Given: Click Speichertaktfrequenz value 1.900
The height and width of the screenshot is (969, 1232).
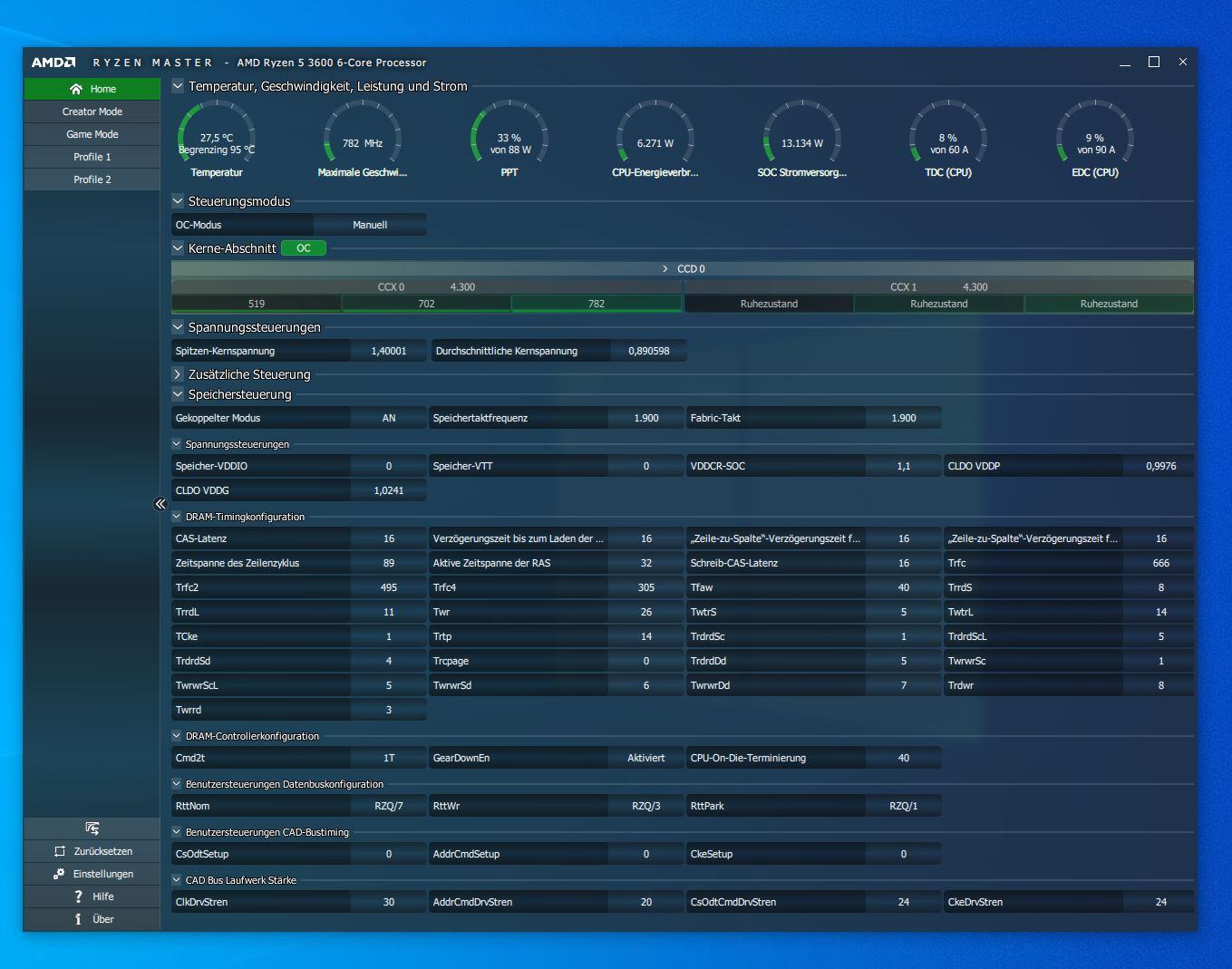Looking at the screenshot, I should pyautogui.click(x=646, y=418).
